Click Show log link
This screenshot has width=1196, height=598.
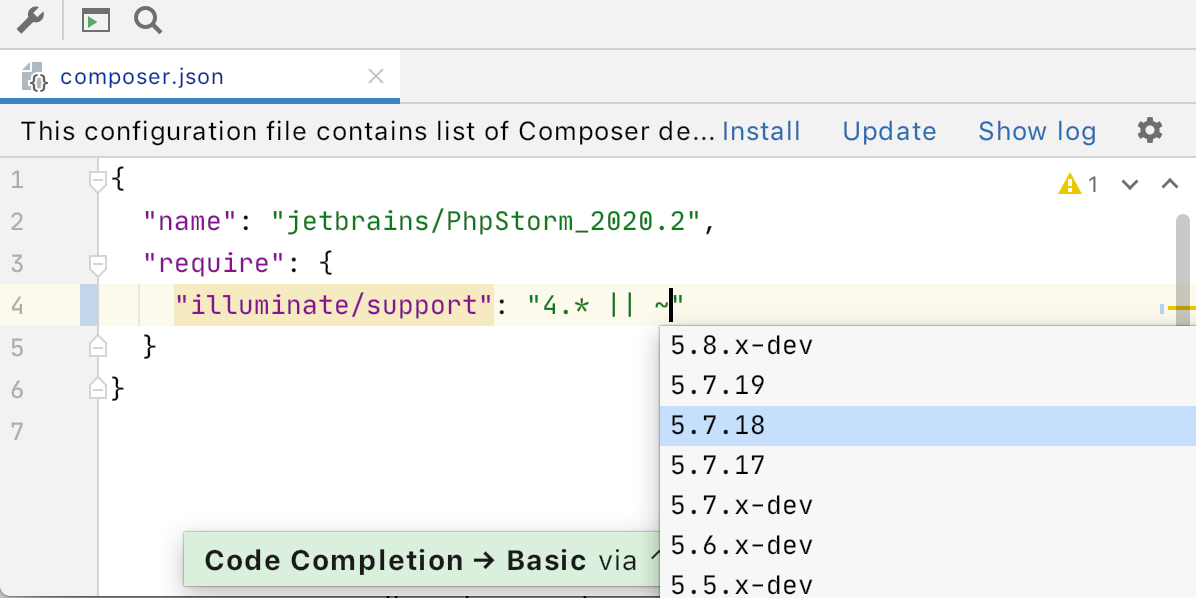(1037, 131)
